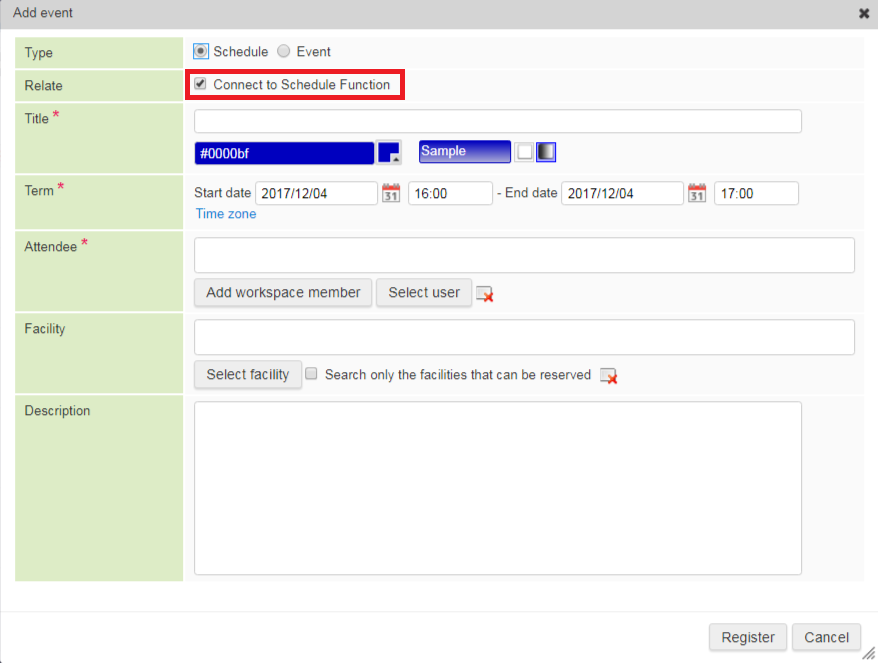Click the start time 16:00 field

(x=449, y=193)
